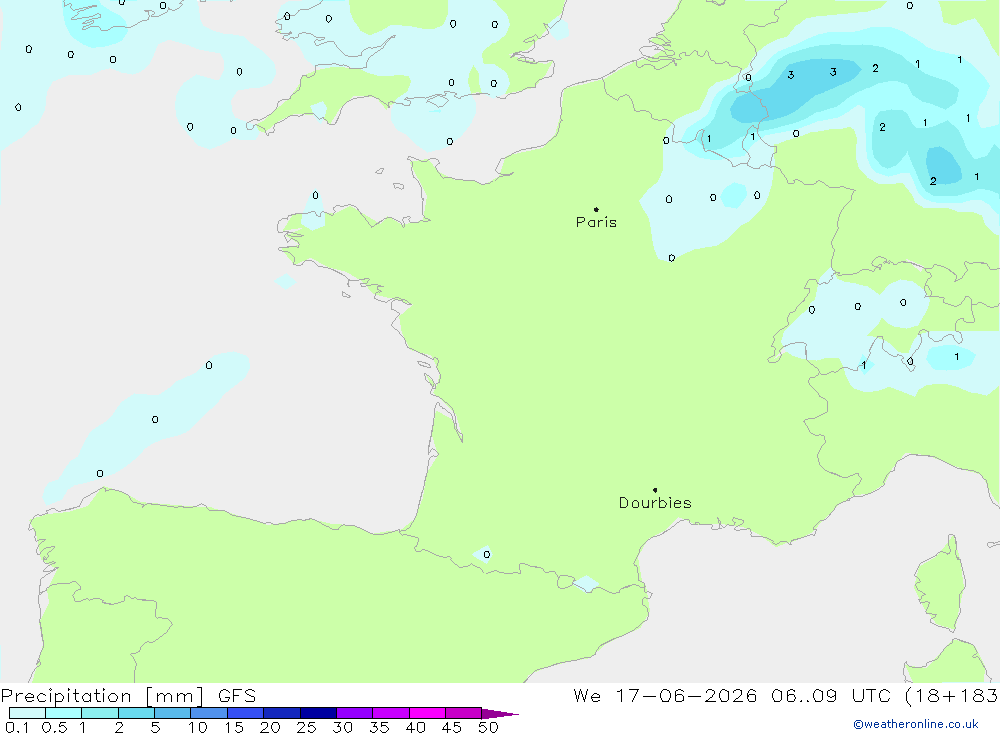
Task: Pick the 5–10 mm legend swatch
Action: point(173,713)
